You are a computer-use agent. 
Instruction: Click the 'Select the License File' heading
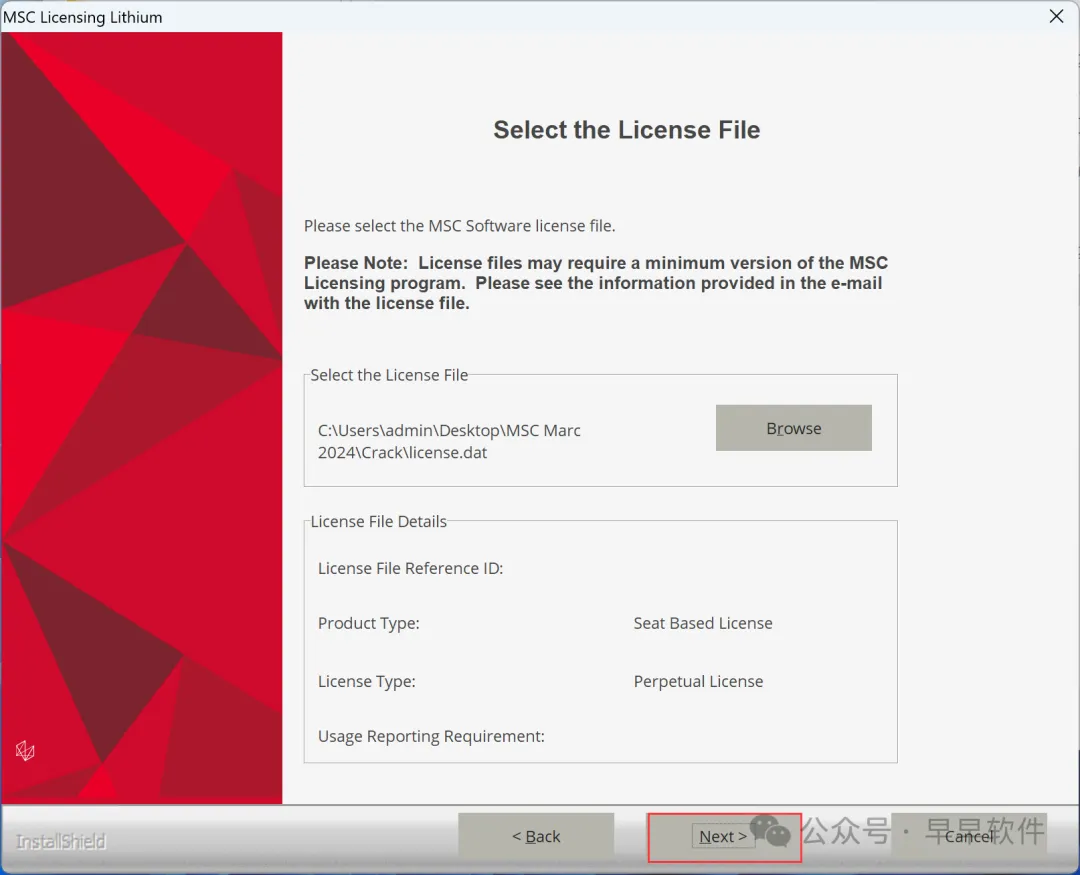626,130
